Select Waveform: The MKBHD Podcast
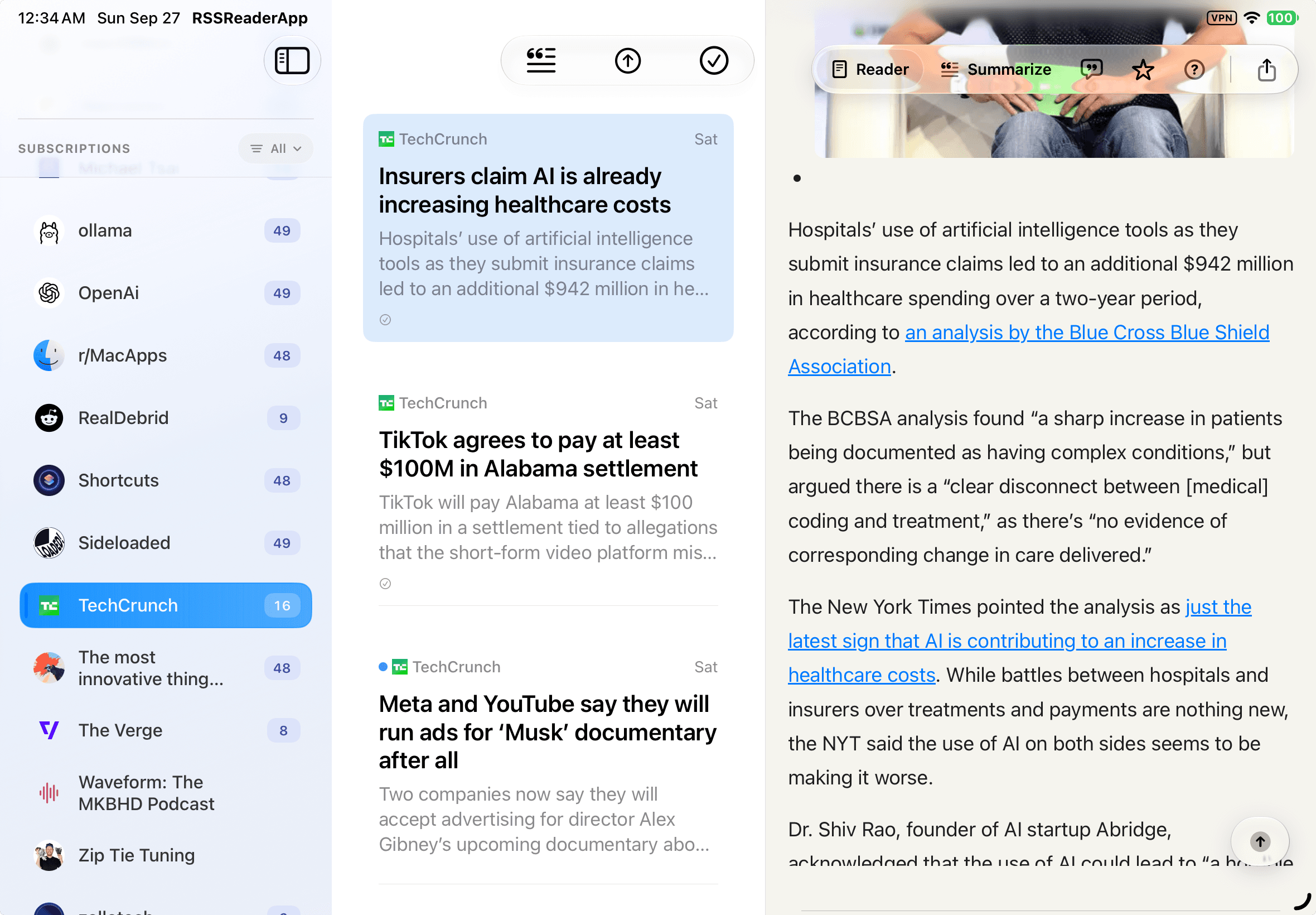 tap(166, 793)
